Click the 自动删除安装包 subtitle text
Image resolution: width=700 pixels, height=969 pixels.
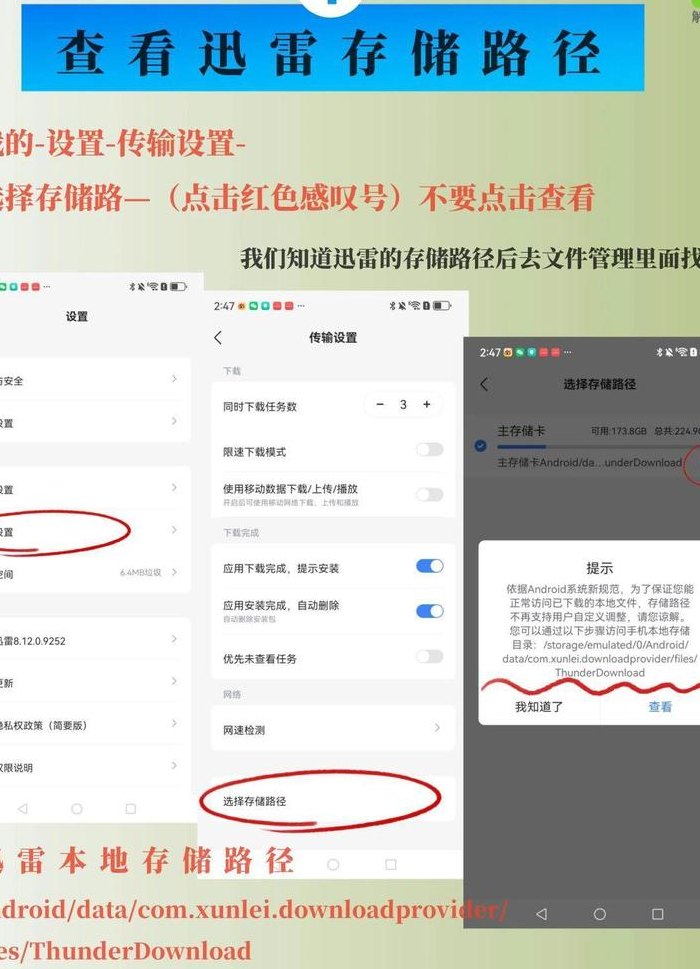250,619
